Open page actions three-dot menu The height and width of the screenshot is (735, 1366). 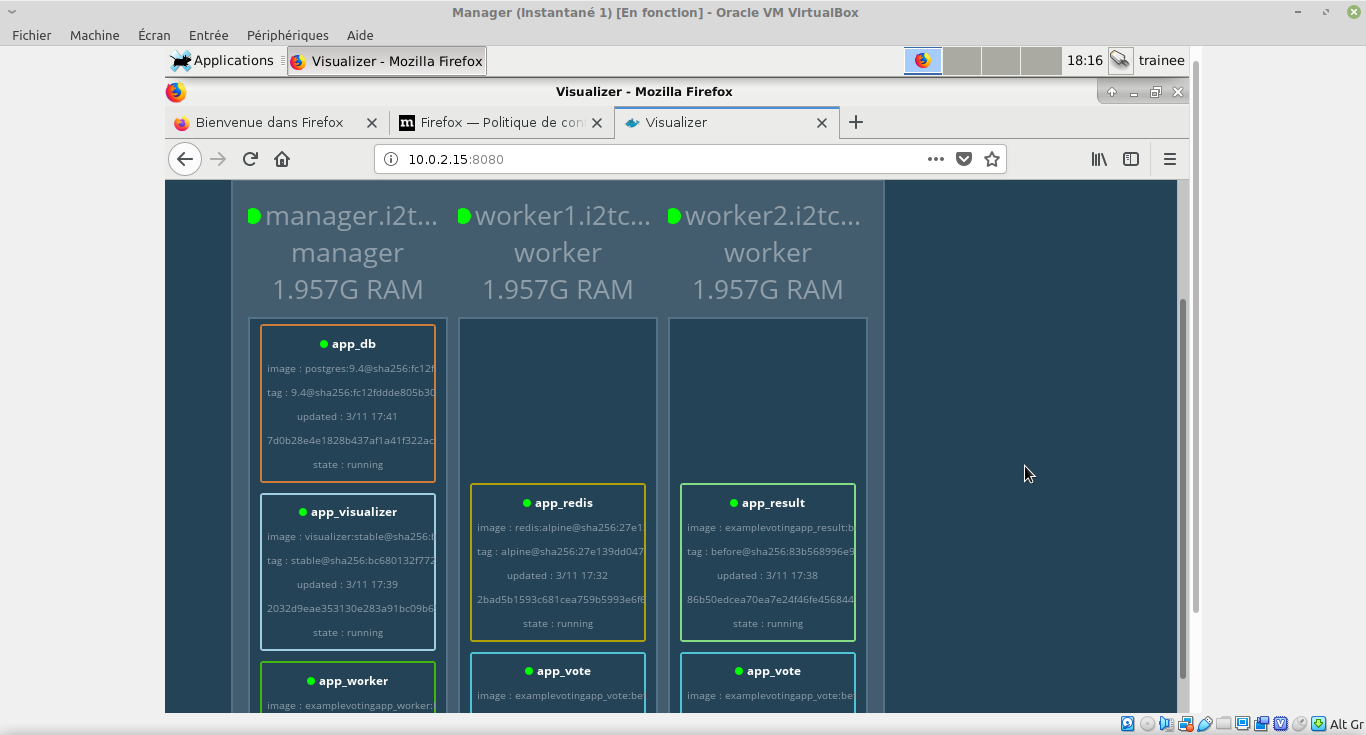click(935, 159)
